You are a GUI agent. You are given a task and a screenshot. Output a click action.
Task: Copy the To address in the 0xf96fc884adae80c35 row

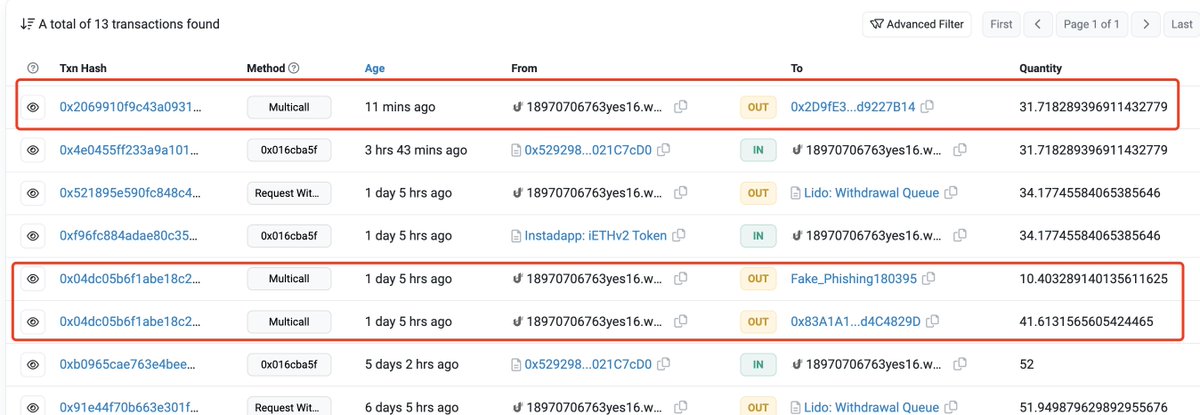960,236
